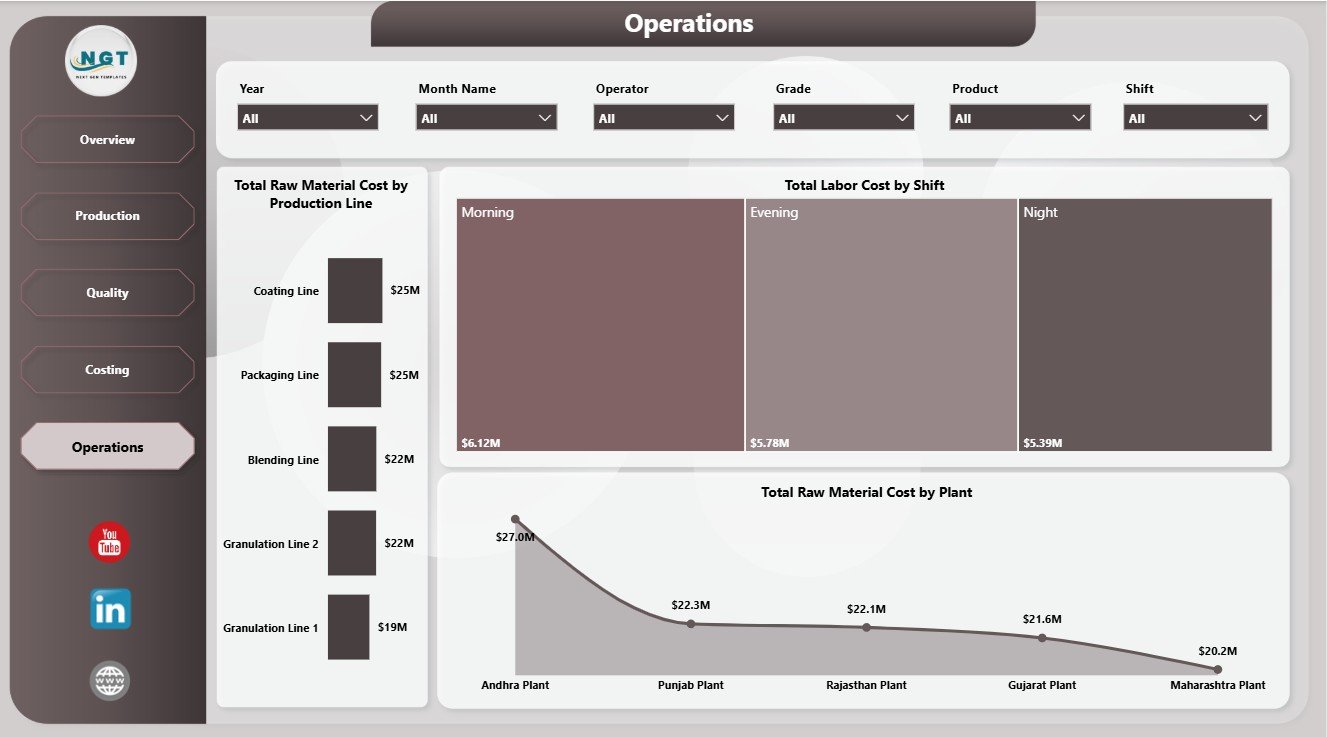Expand the Month Name dropdown filter
Screen dimensions: 1327x737
click(486, 118)
